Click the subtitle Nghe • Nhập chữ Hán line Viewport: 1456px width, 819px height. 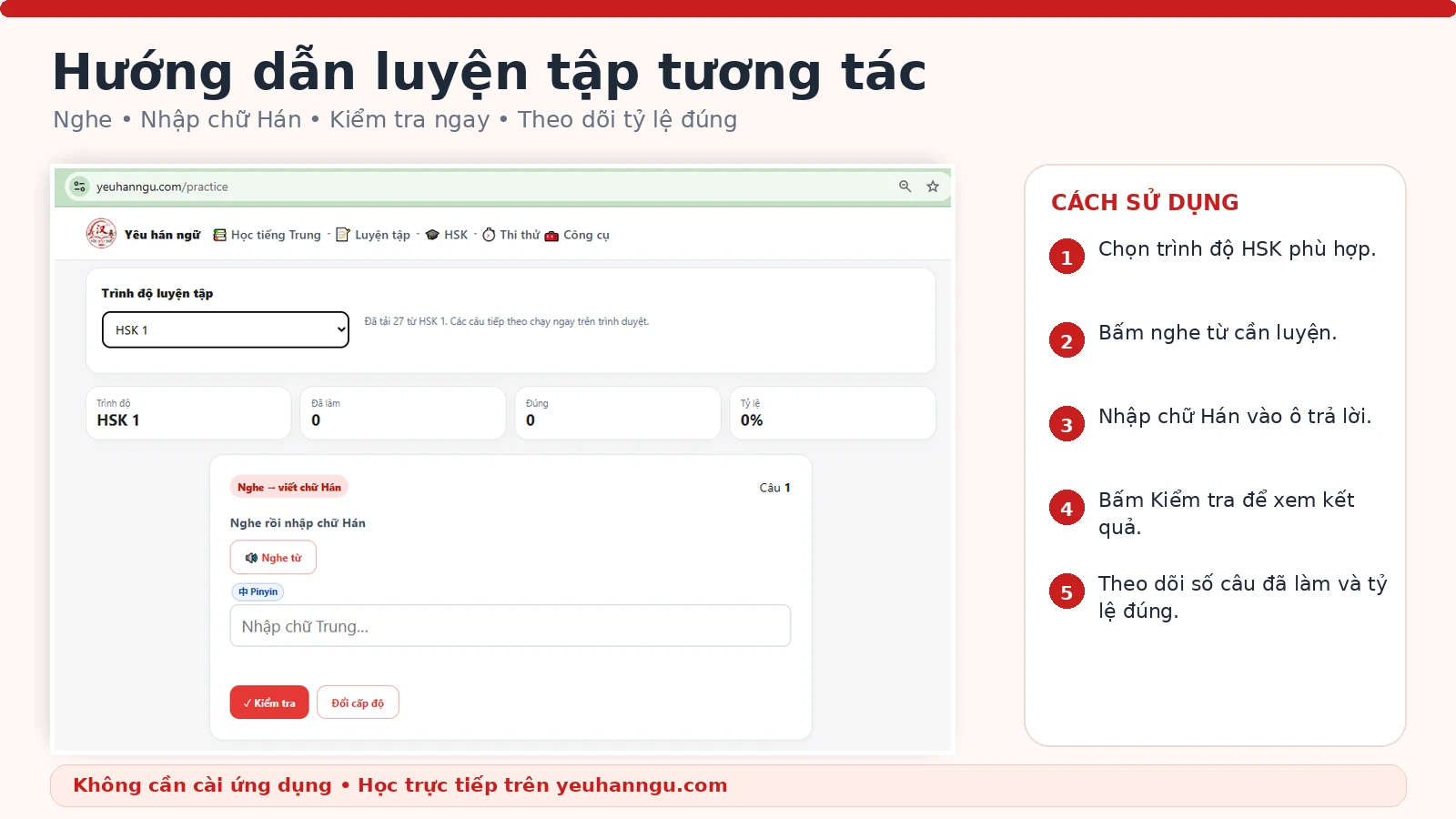tap(395, 120)
